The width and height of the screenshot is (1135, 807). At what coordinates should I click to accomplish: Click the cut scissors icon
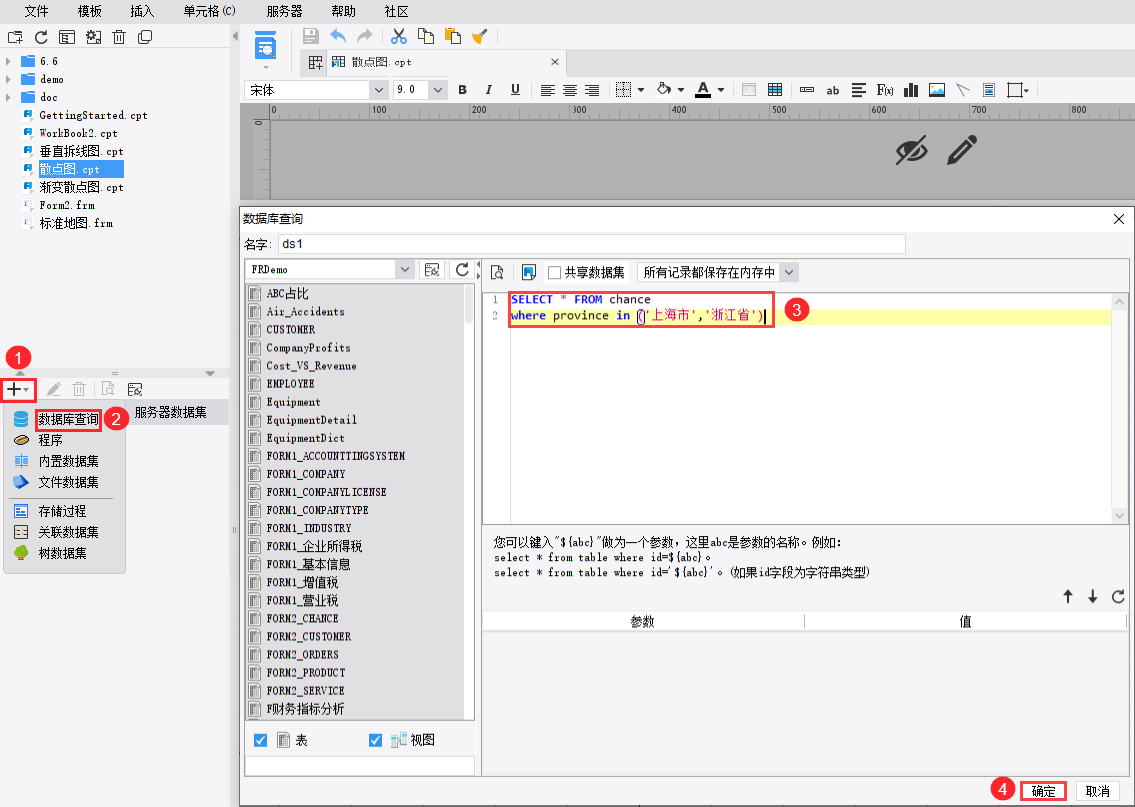point(399,35)
